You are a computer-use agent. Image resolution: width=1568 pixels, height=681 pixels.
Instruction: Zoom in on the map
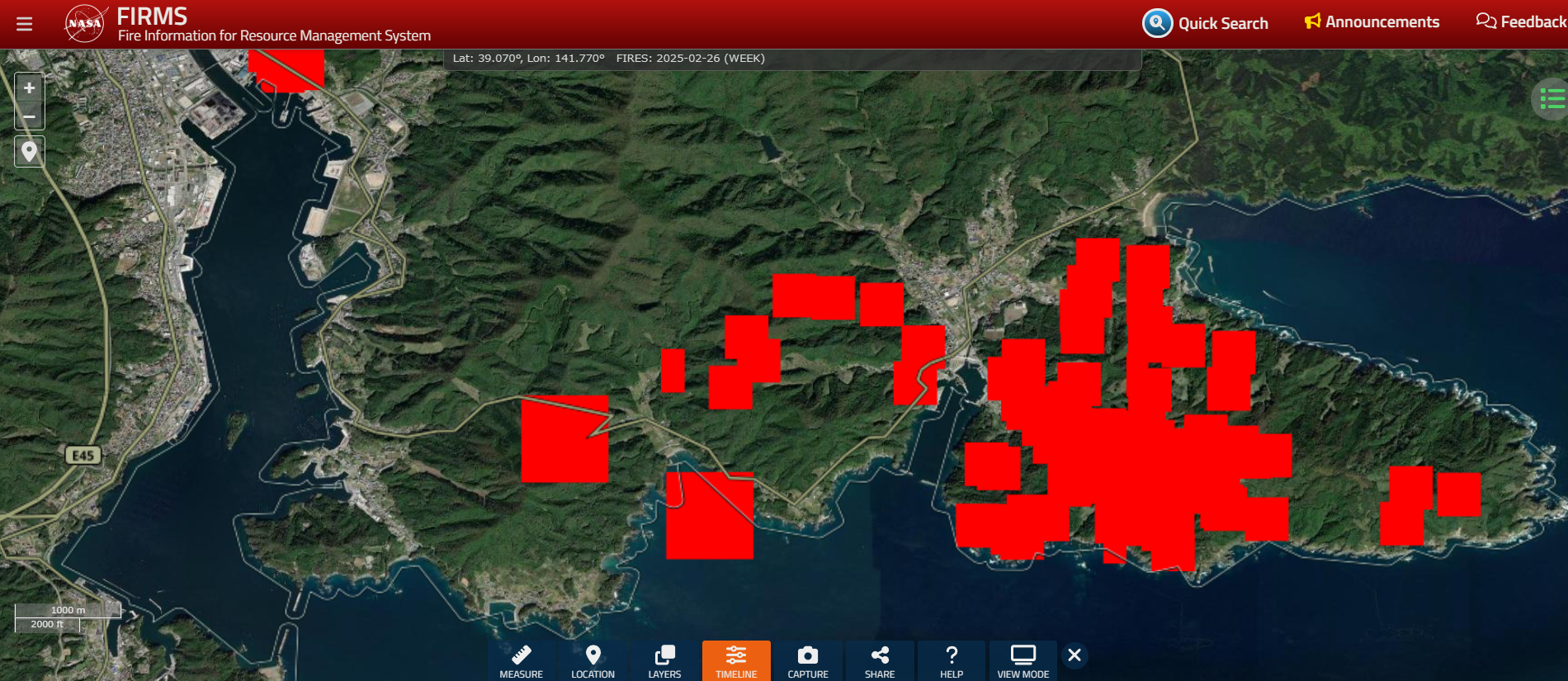[x=29, y=88]
